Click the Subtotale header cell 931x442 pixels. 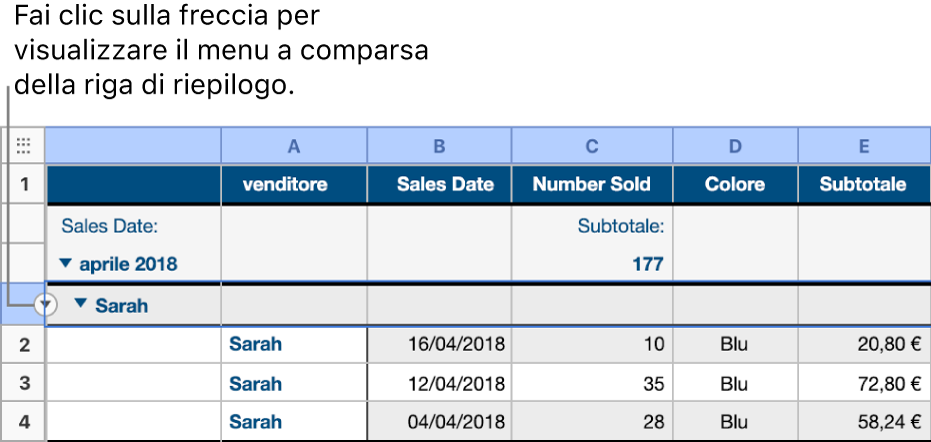coord(863,184)
